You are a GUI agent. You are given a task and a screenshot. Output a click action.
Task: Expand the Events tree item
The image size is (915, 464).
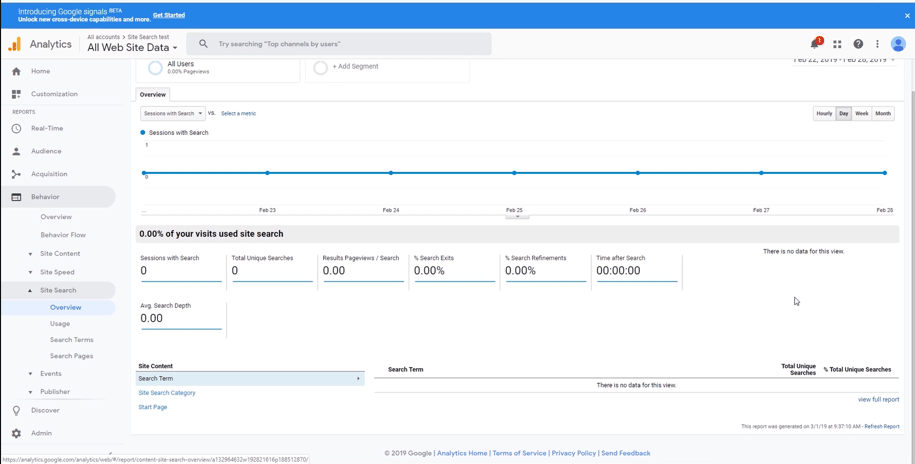(x=30, y=374)
